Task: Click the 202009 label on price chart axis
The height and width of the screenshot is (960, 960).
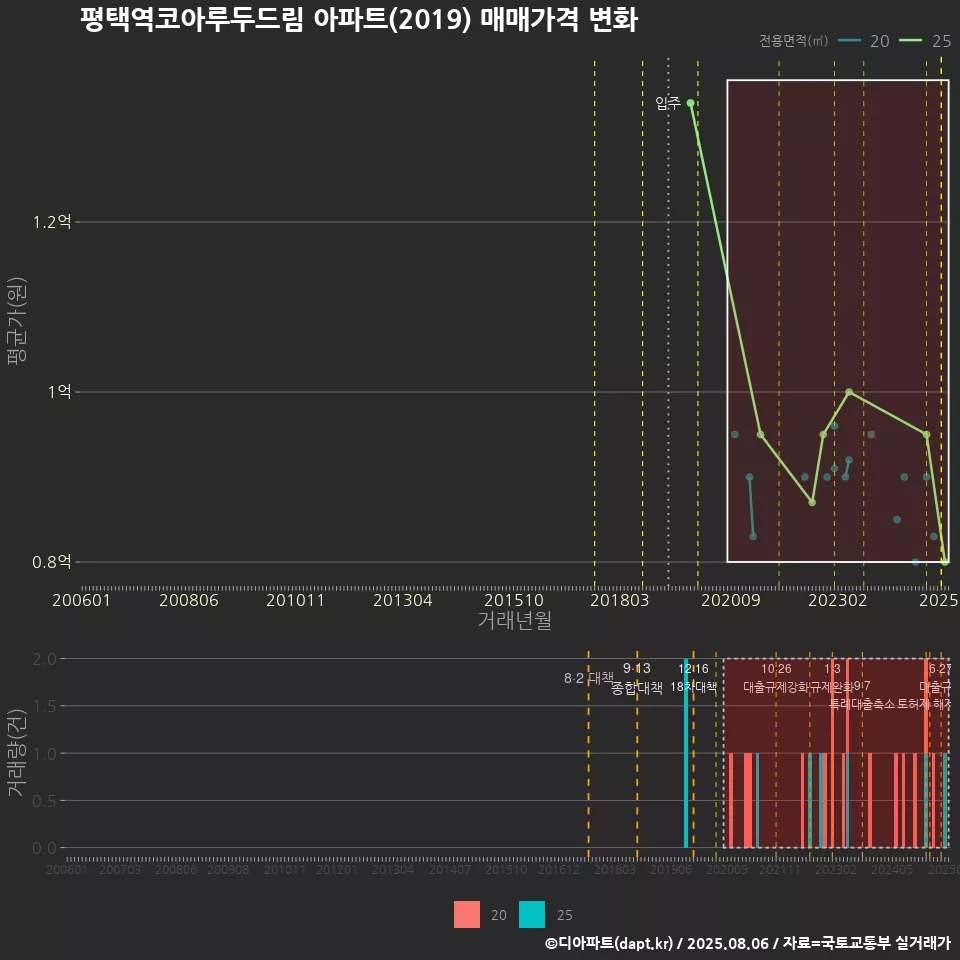Action: click(730, 600)
